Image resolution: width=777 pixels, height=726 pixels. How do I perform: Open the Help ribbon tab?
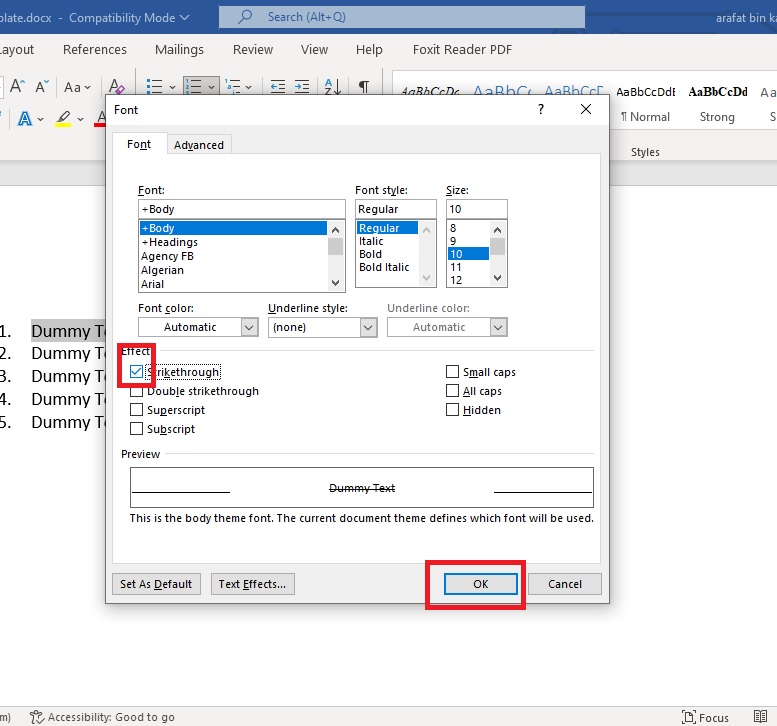point(369,50)
